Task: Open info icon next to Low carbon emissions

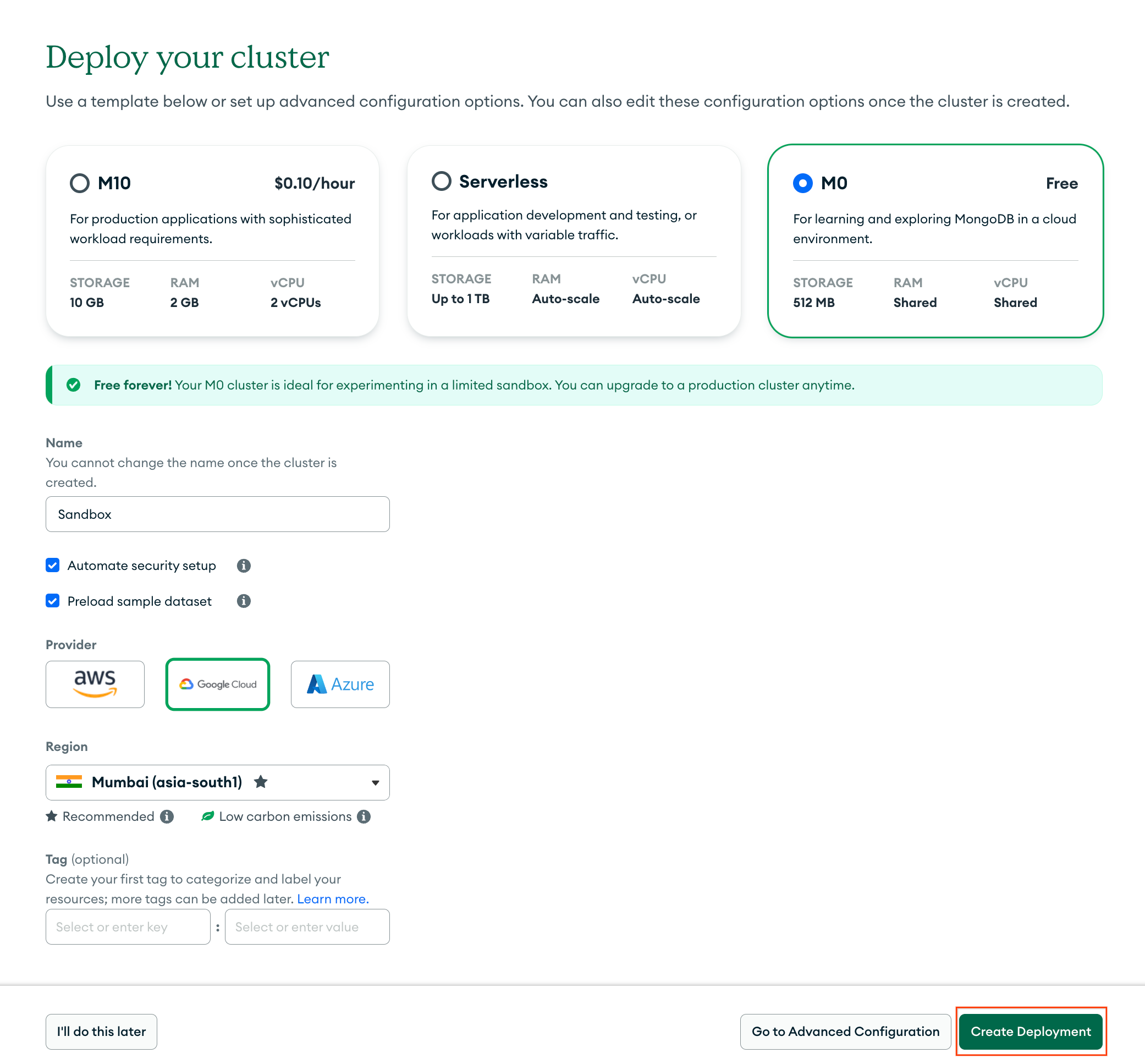Action: click(364, 816)
